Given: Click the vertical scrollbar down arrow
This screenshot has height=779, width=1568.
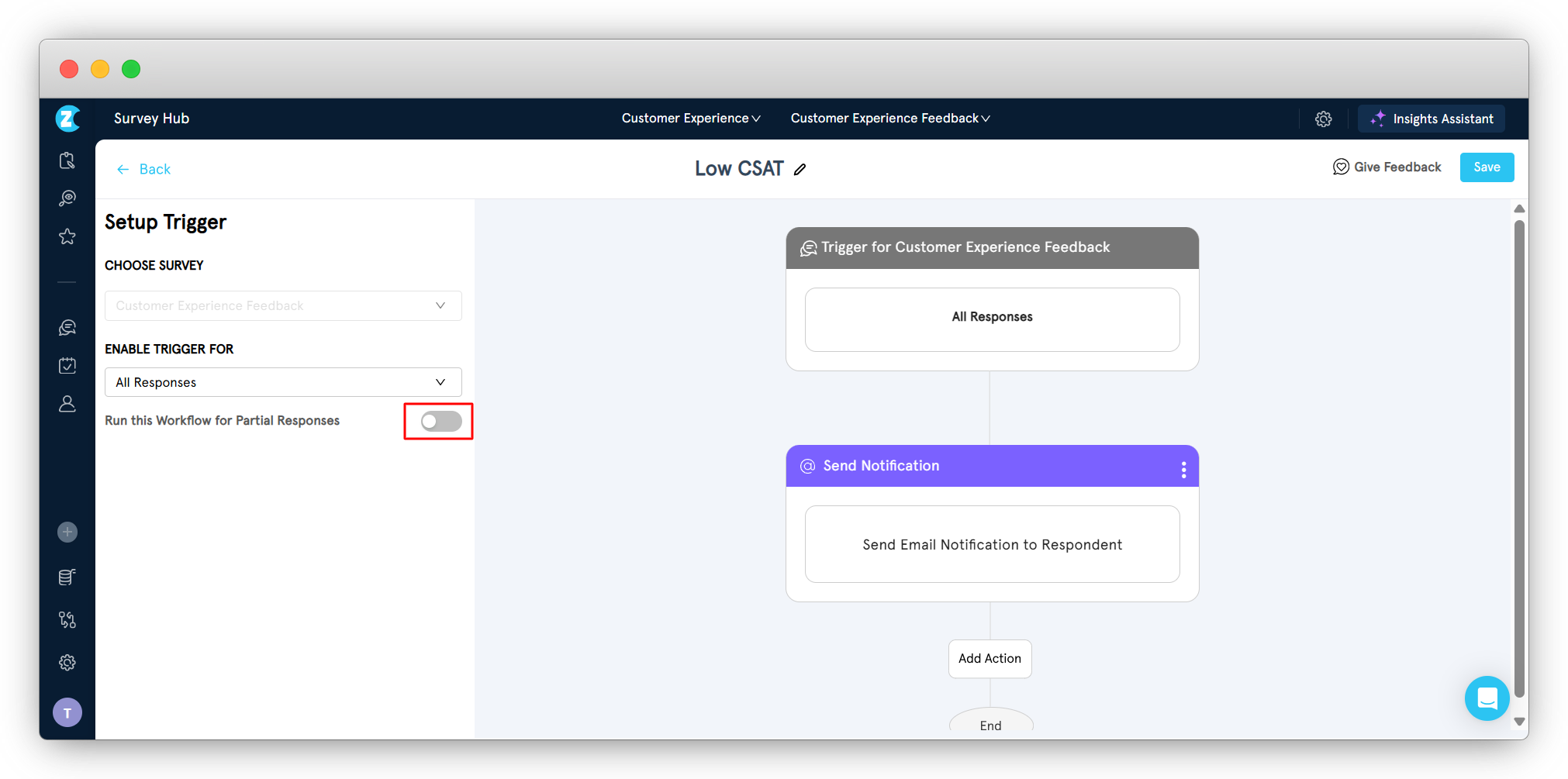Looking at the screenshot, I should point(1519,722).
